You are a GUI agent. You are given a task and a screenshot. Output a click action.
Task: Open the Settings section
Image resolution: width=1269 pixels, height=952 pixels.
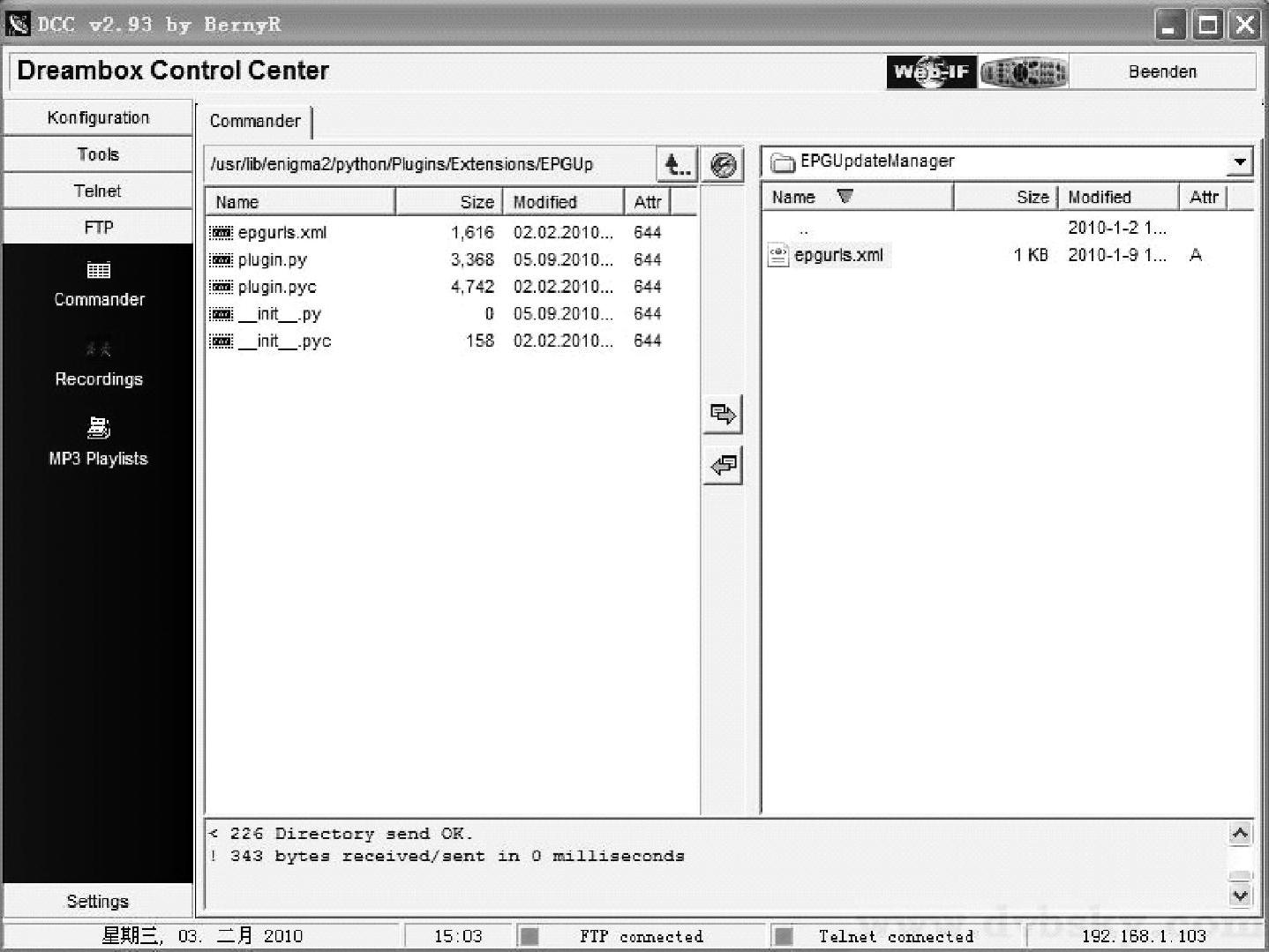pyautogui.click(x=98, y=901)
